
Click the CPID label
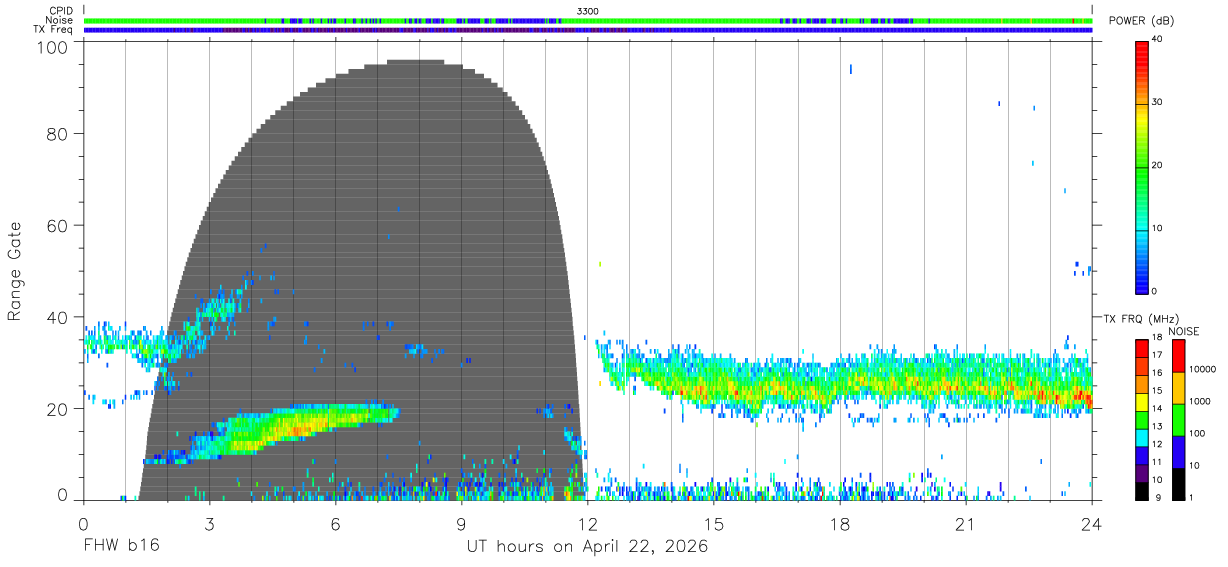pyautogui.click(x=61, y=11)
